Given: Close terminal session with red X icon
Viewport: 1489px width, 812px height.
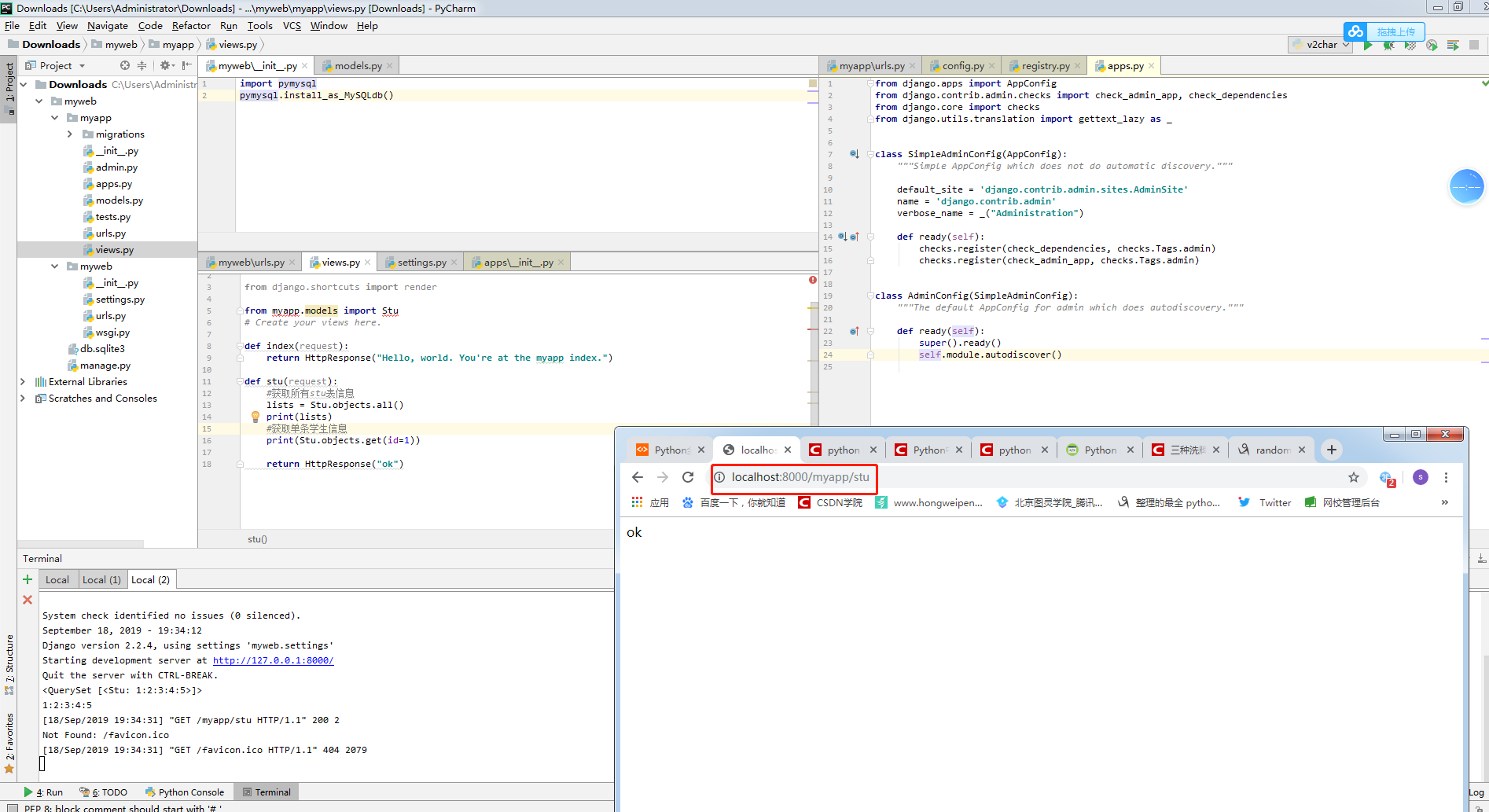Looking at the screenshot, I should [28, 600].
